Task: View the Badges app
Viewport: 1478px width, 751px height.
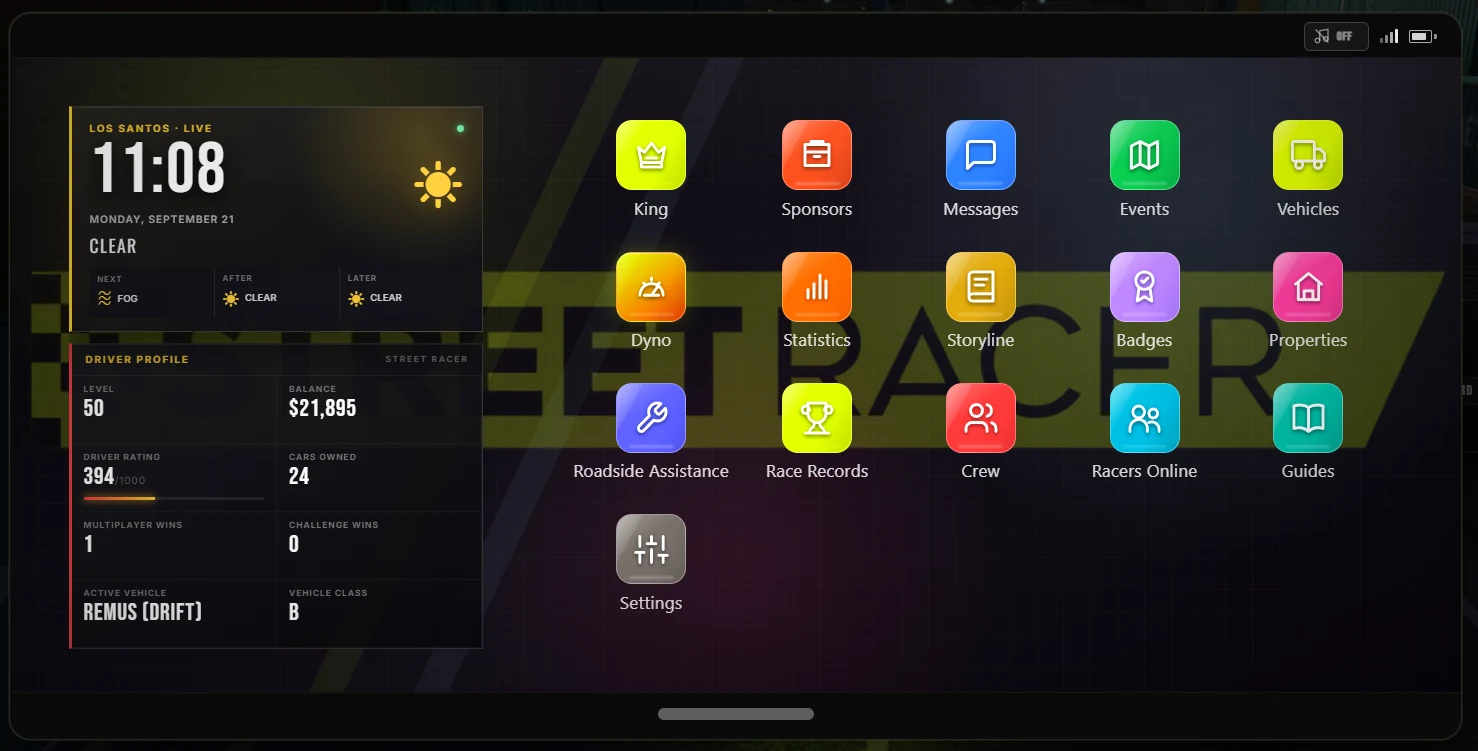Action: coord(1145,287)
